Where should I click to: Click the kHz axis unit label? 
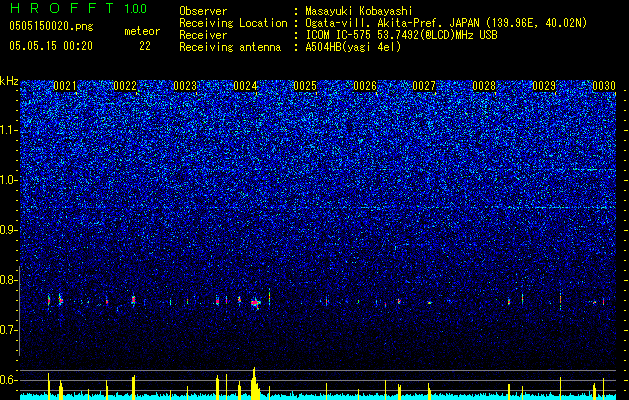point(9,81)
